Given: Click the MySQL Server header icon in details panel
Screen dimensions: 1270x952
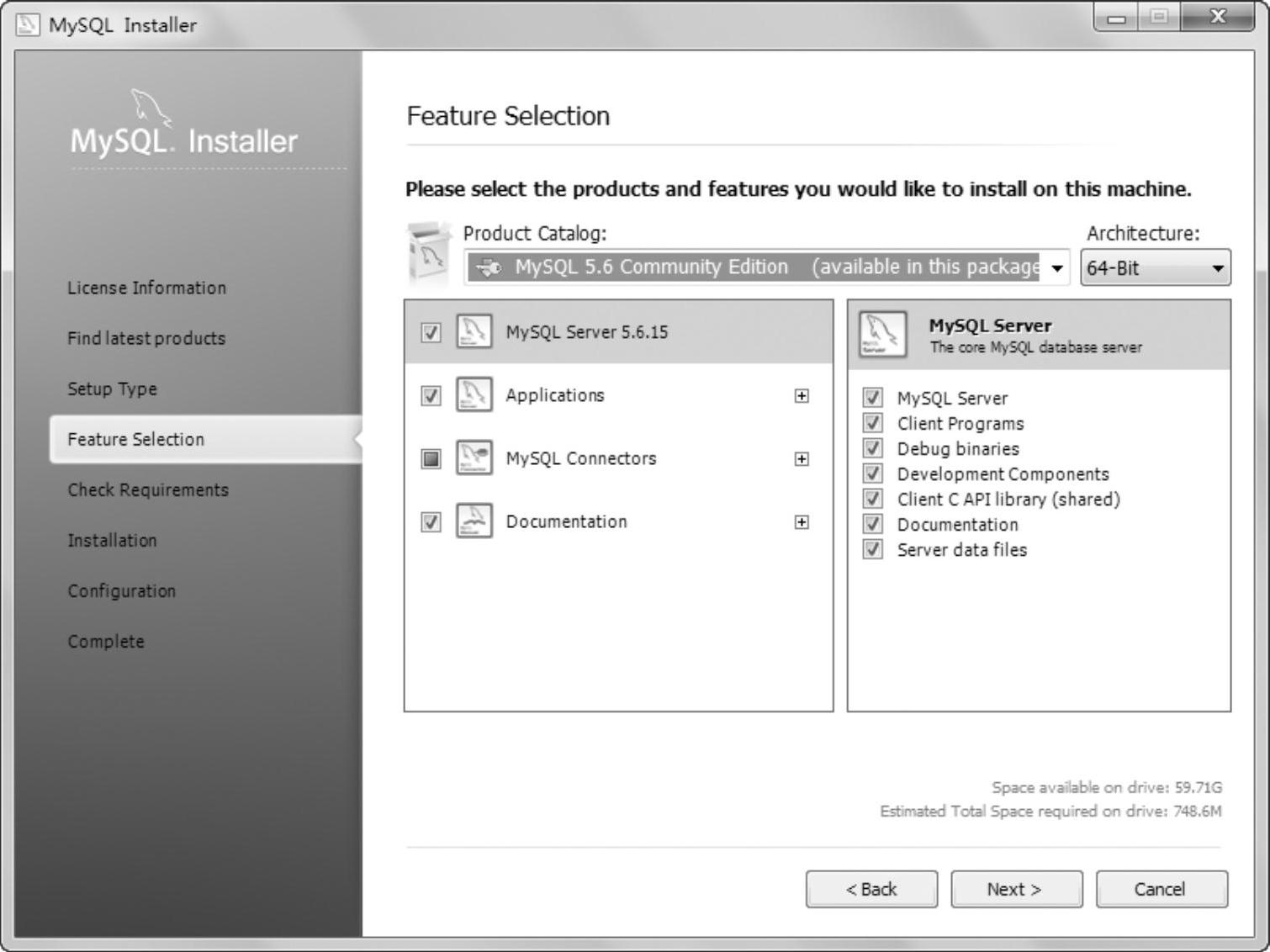Looking at the screenshot, I should coord(883,334).
